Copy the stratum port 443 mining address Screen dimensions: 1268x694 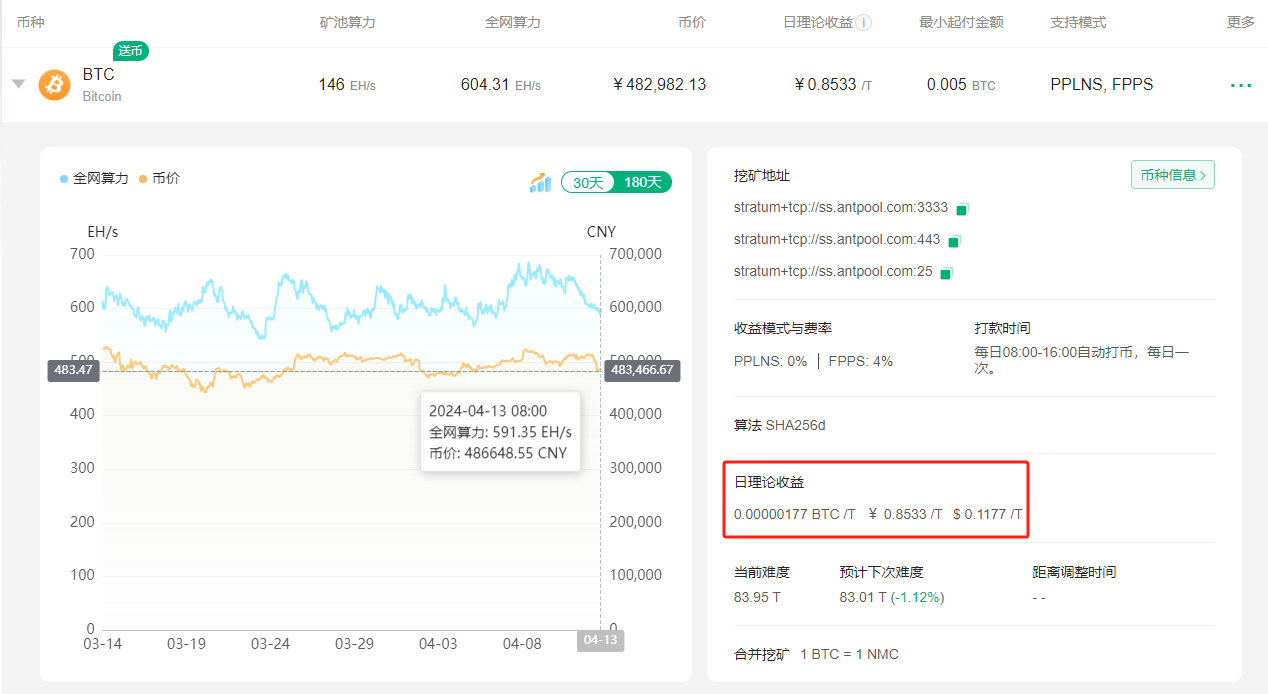952,240
